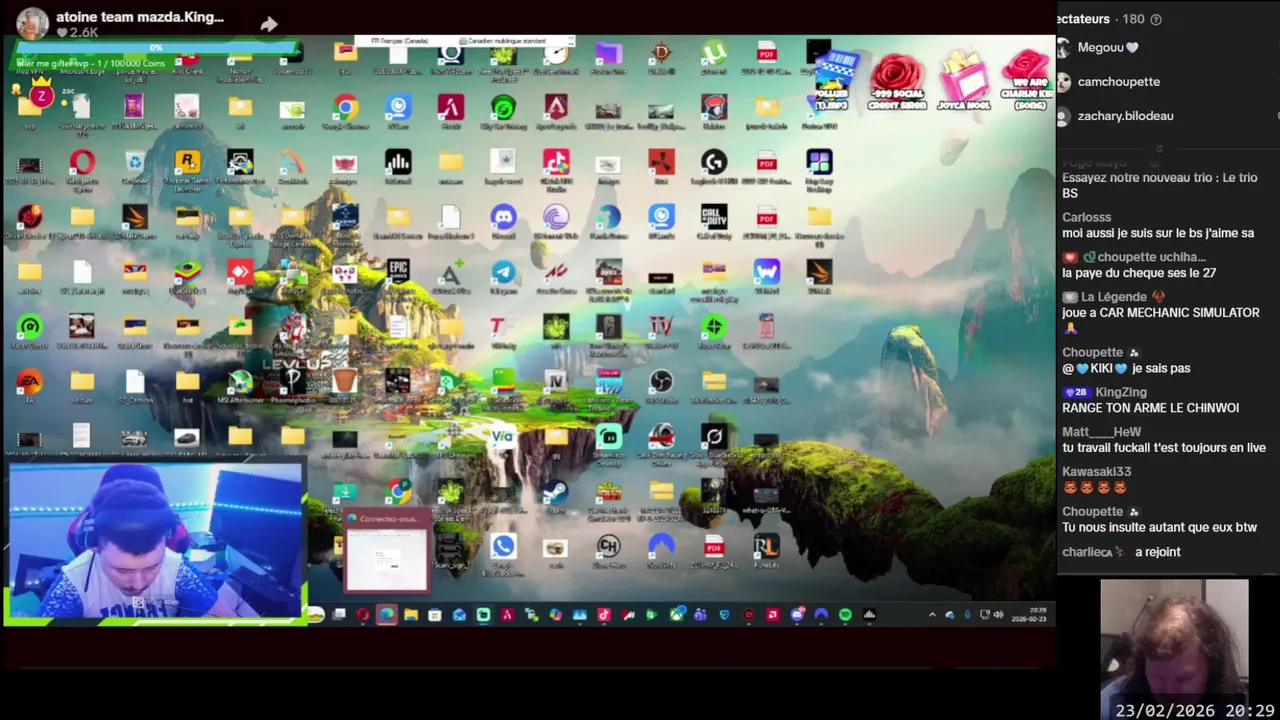Open the Discord desktop shortcut

(503, 217)
